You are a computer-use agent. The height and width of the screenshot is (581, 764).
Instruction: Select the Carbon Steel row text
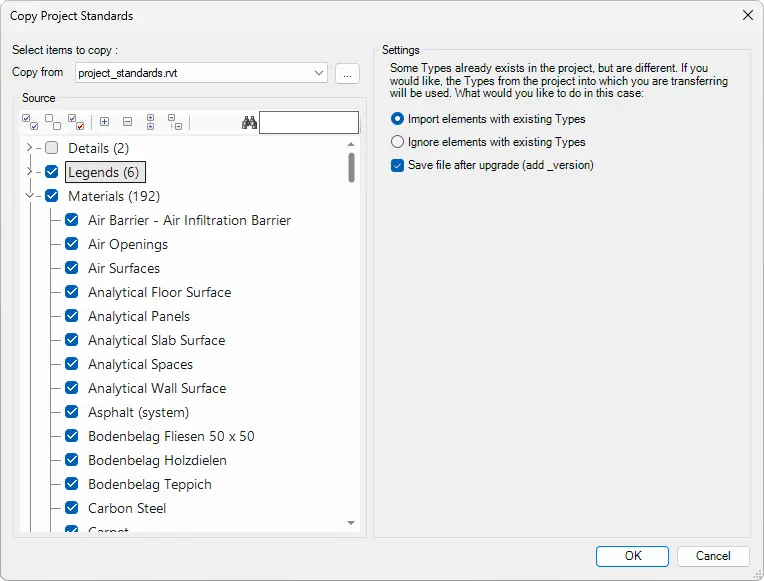127,508
